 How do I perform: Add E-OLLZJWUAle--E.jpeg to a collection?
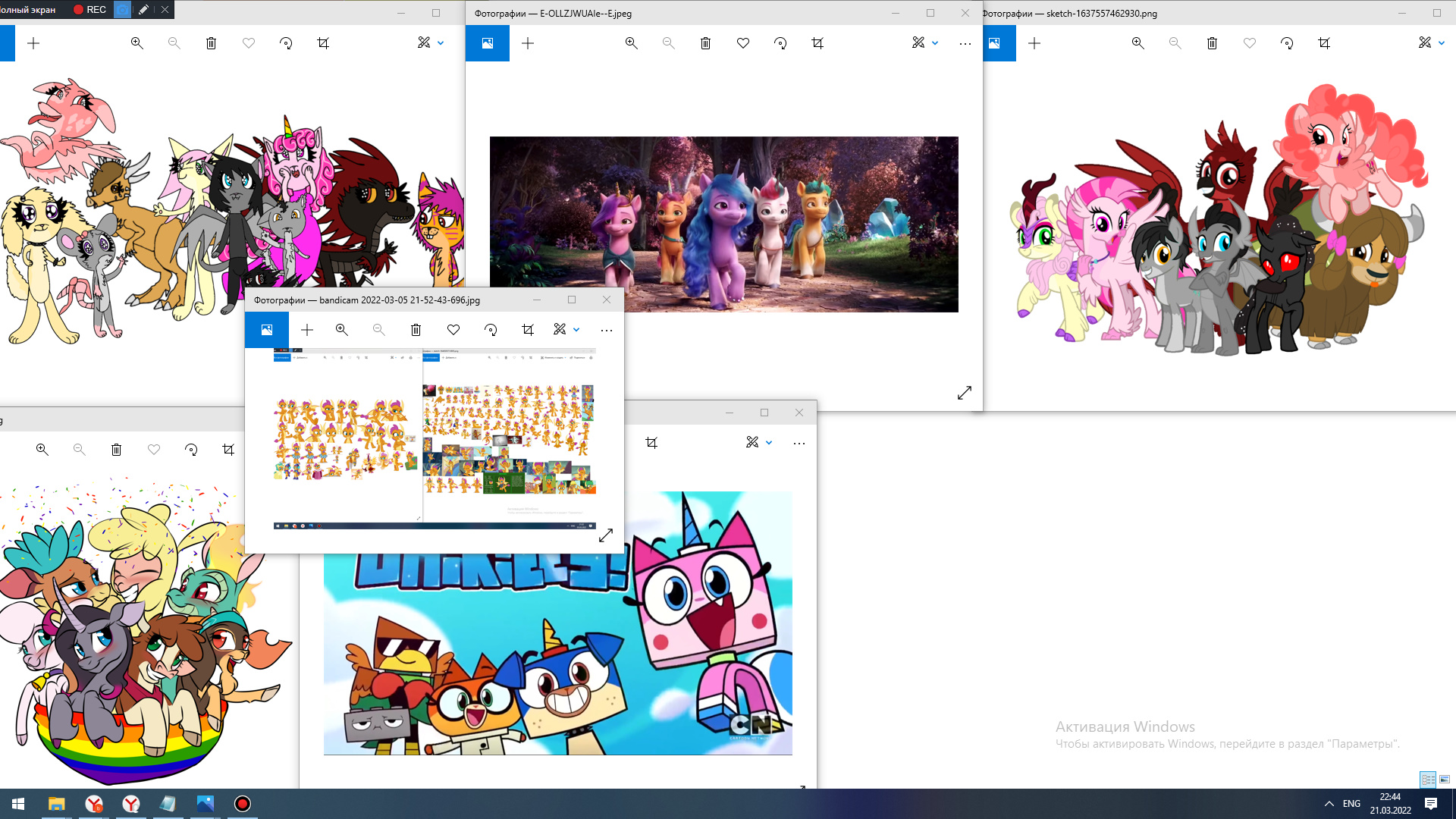click(528, 43)
